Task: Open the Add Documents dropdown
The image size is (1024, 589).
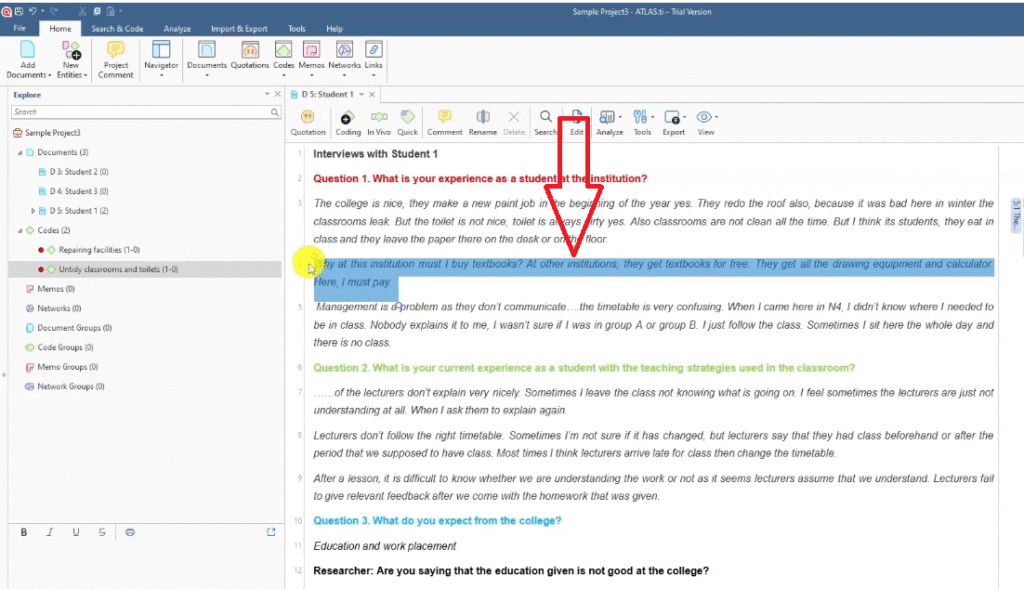Action: point(27,75)
